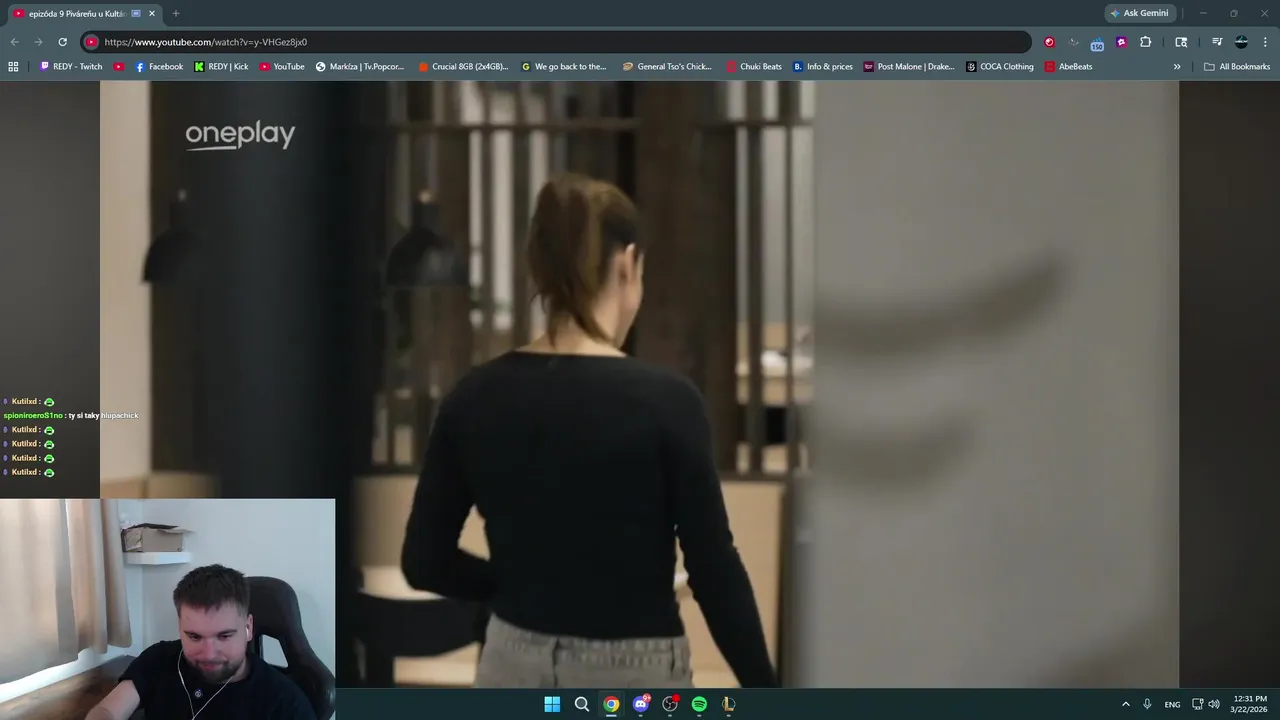Click the site info icon in the address bar
1280x720 pixels.
(91, 42)
